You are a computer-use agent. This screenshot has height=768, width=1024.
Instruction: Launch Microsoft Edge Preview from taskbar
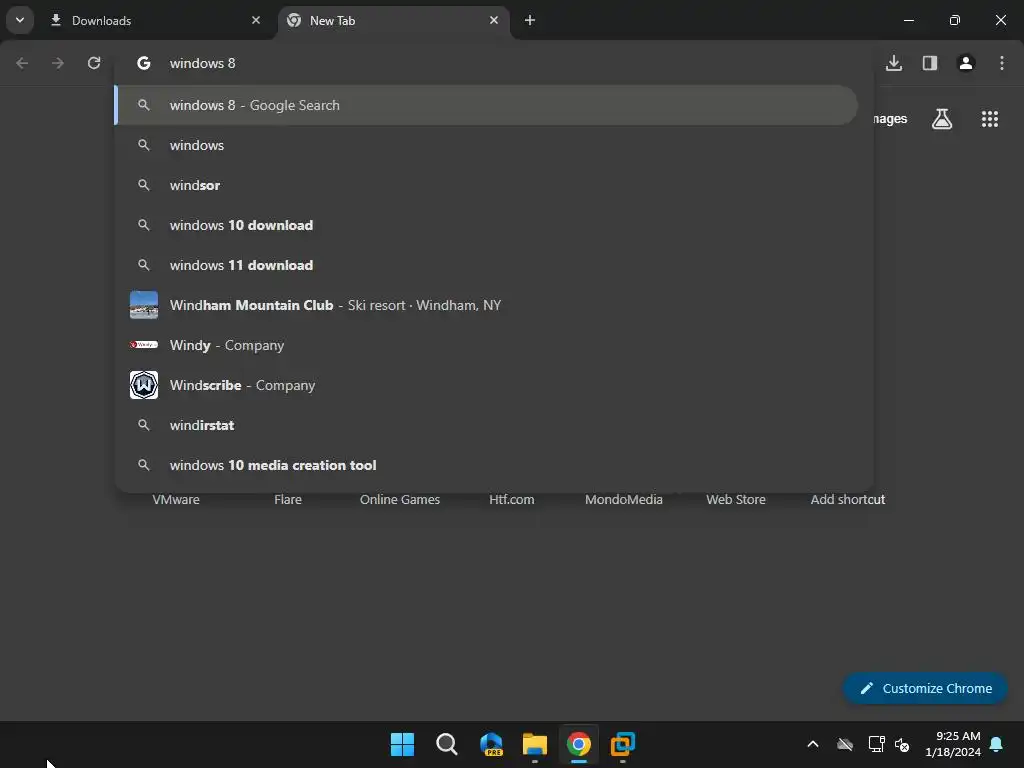pyautogui.click(x=491, y=744)
